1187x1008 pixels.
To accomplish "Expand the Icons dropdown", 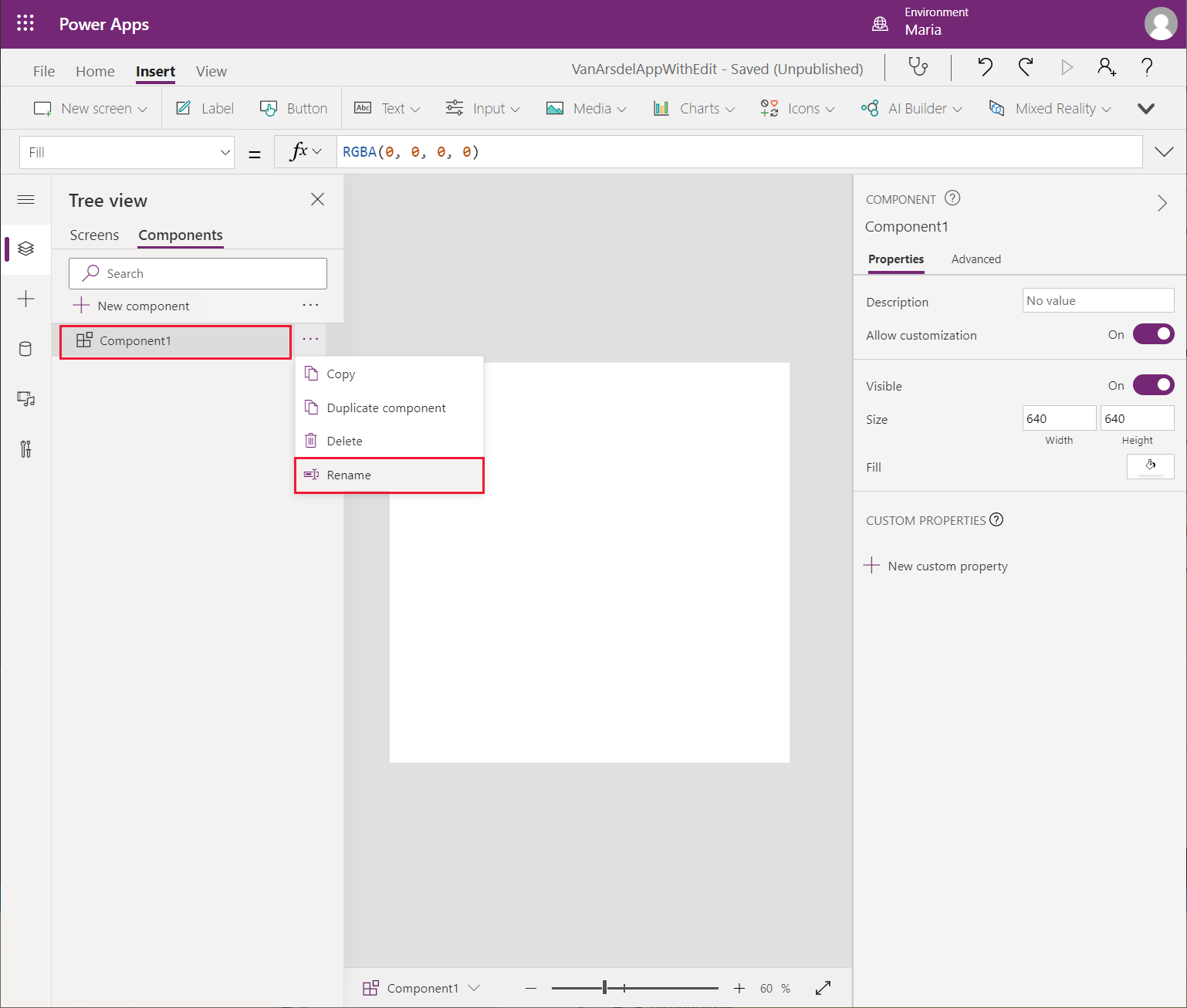I will [x=797, y=108].
